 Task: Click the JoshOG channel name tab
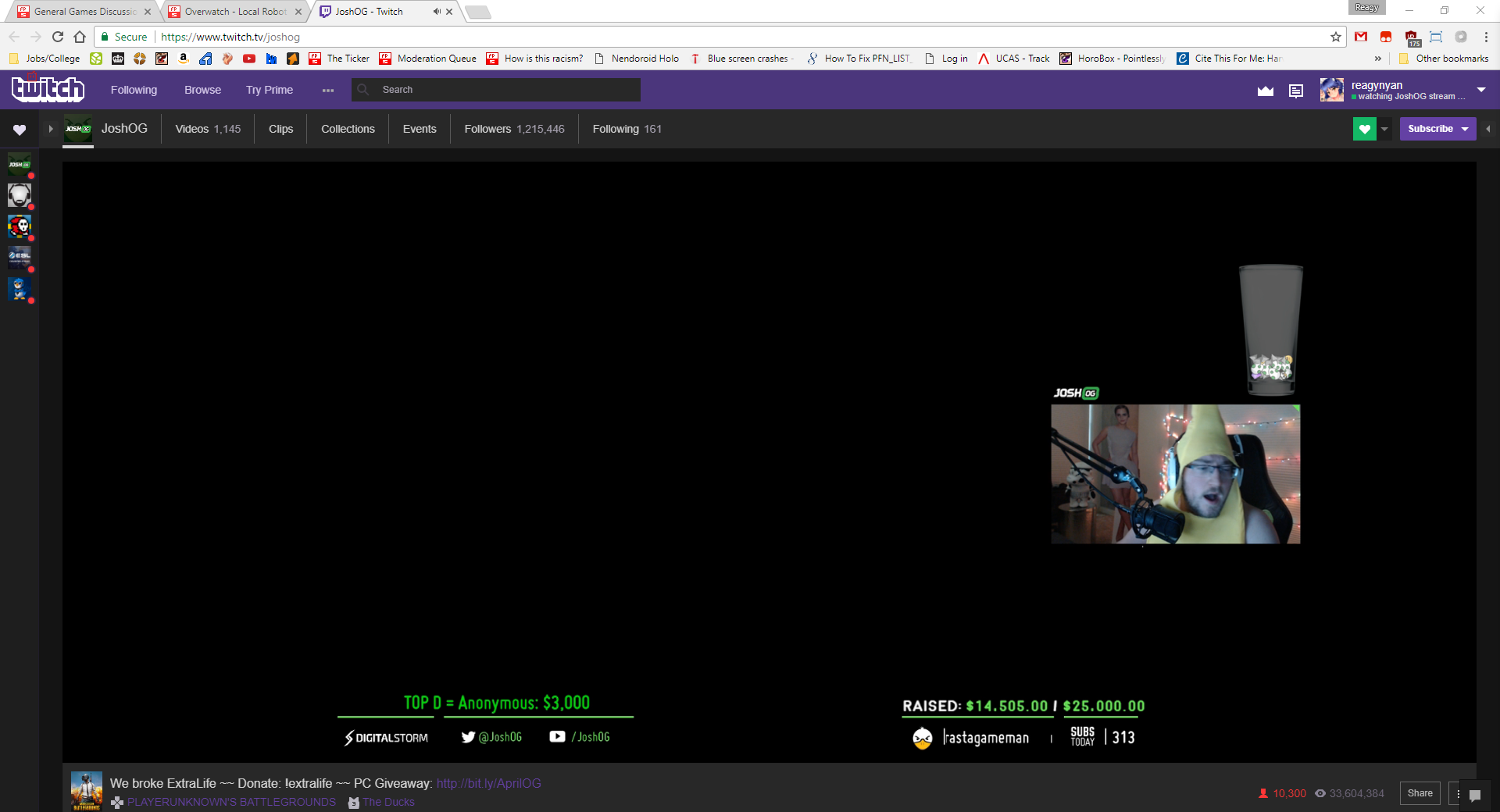click(124, 128)
